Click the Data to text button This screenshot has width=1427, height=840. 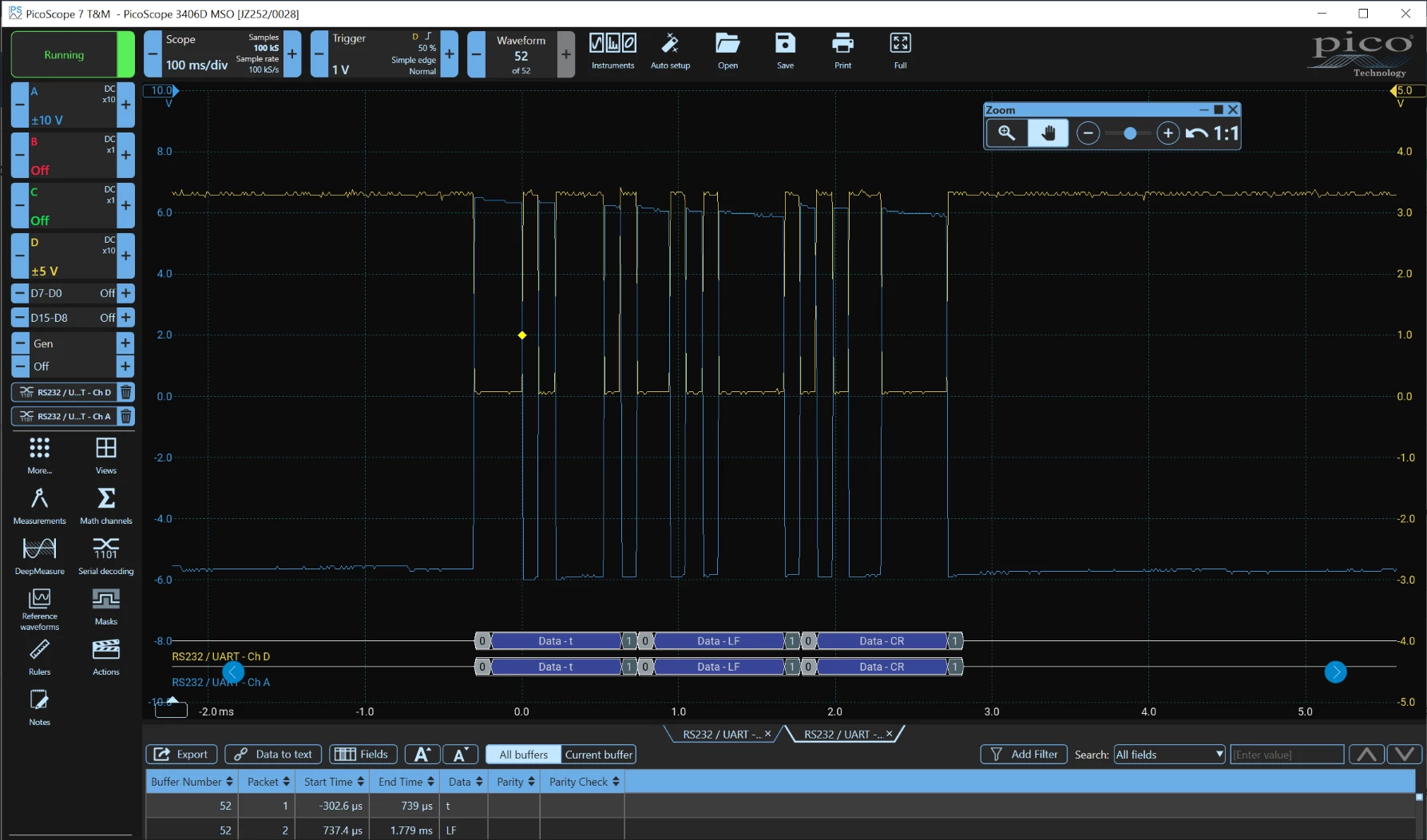click(x=273, y=755)
